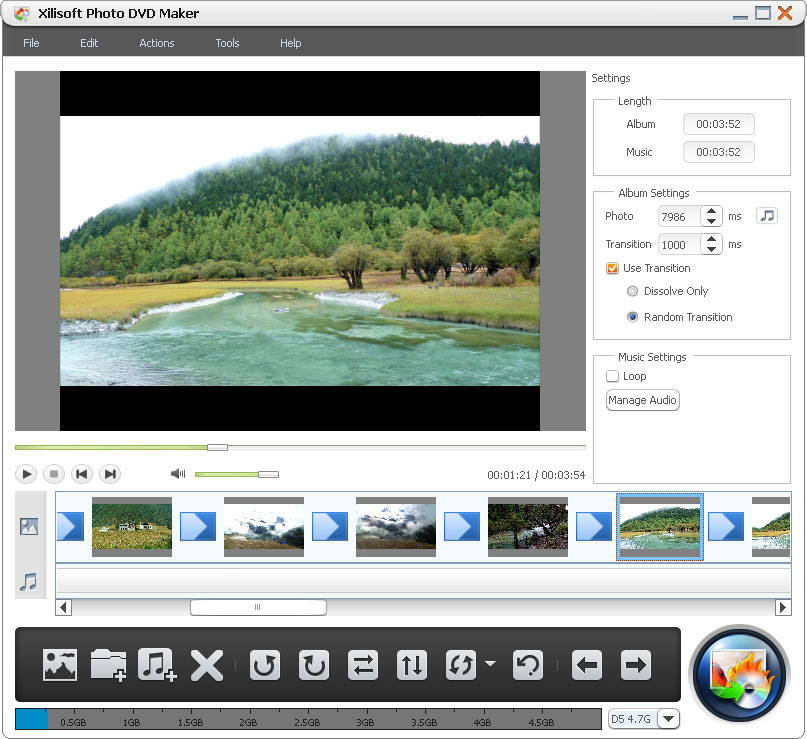Add audio file using music note icon
The height and width of the screenshot is (739, 807).
tap(157, 665)
